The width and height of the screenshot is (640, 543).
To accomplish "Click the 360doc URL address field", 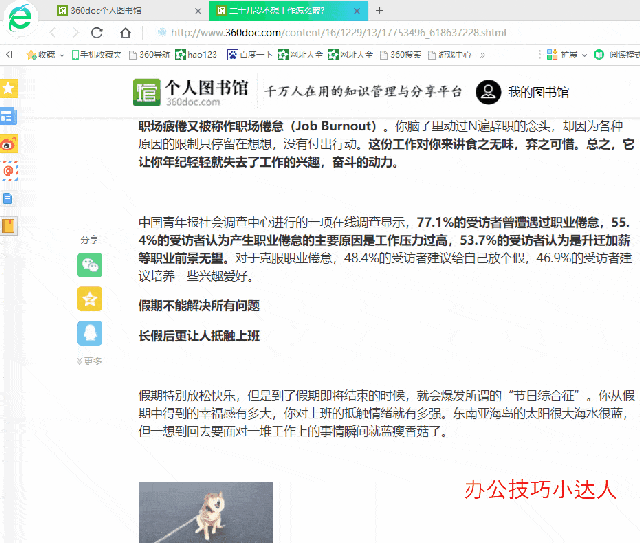I will pos(339,33).
